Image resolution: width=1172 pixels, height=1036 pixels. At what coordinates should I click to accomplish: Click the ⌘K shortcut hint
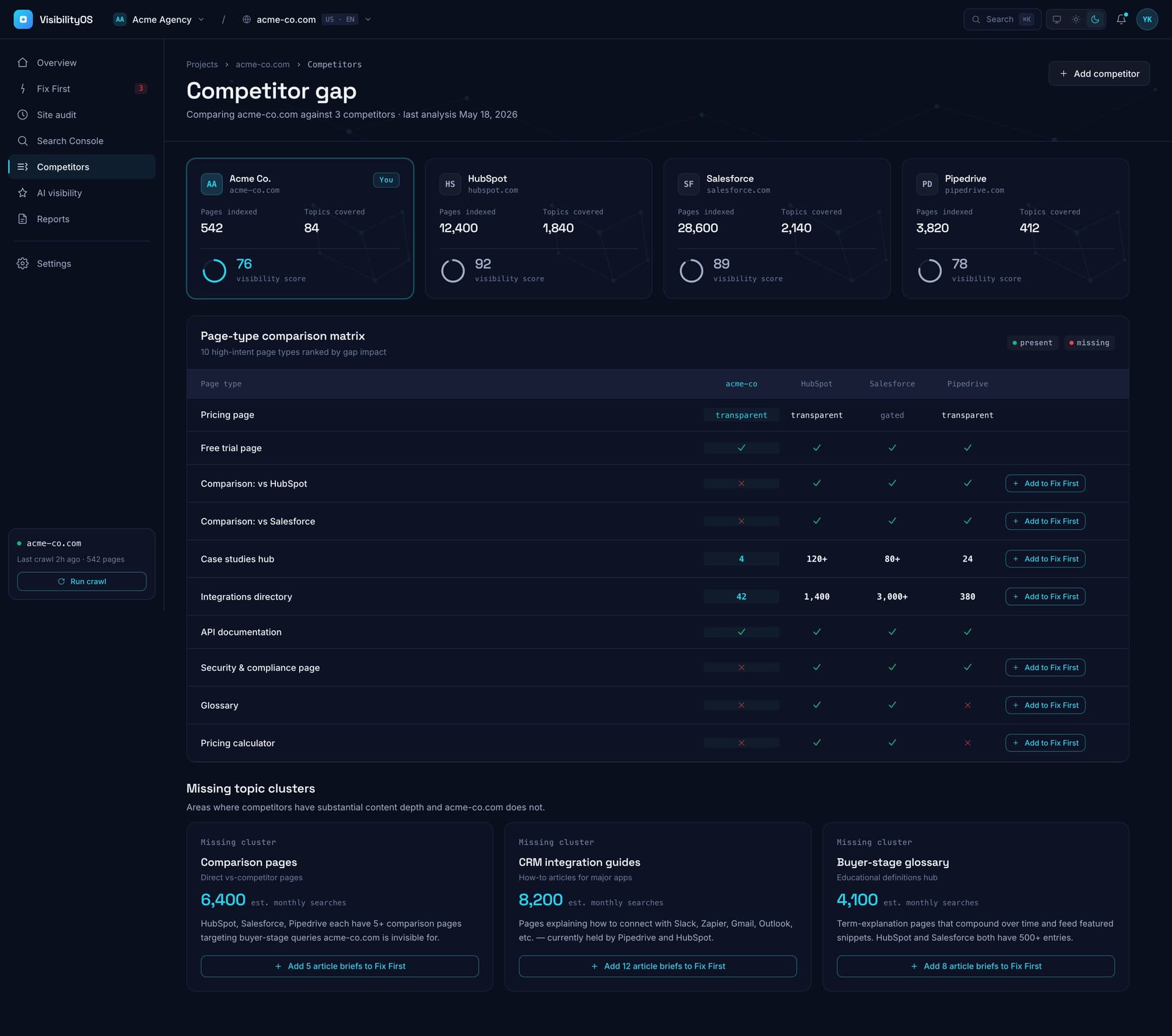tap(1027, 20)
